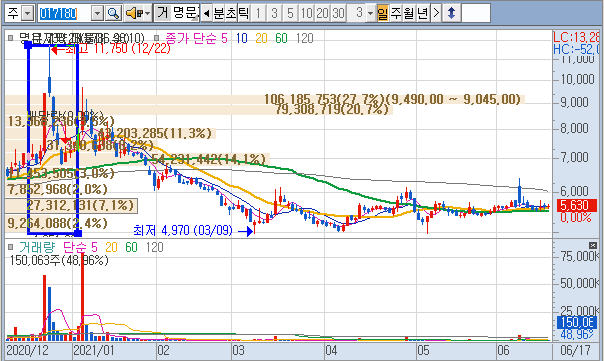Click the right arrow after 년
Screen dimensions: 604x361
pos(436,13)
